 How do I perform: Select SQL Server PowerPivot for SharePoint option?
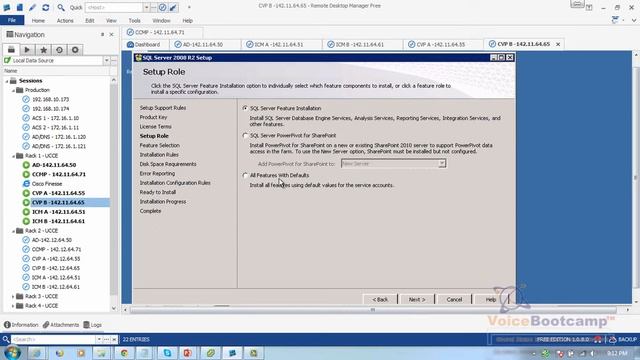pos(245,135)
